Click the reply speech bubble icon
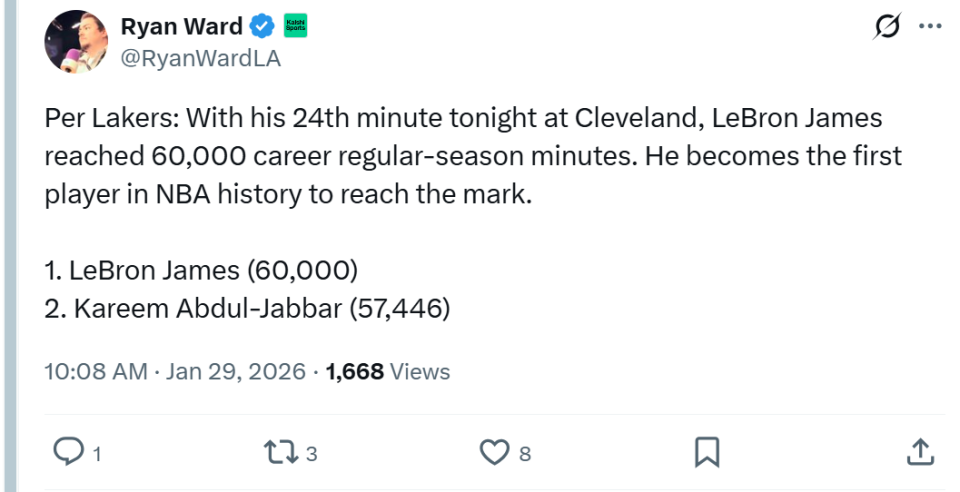This screenshot has width=960, height=492. coord(67,453)
